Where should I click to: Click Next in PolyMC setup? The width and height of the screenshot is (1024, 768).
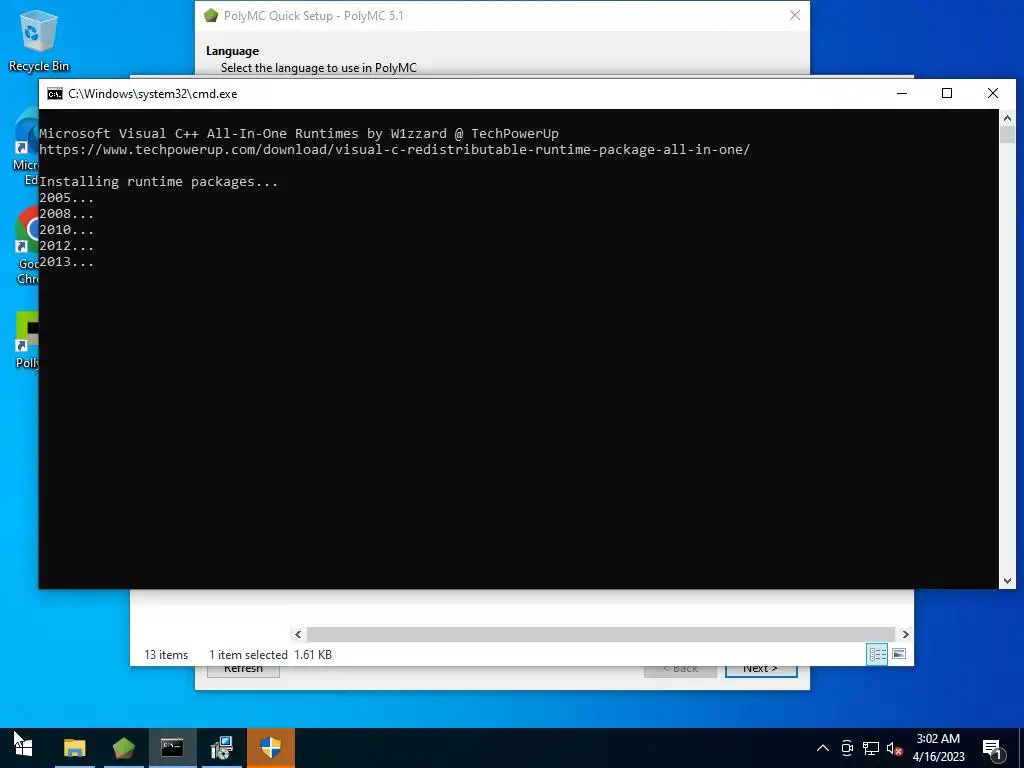(x=761, y=671)
